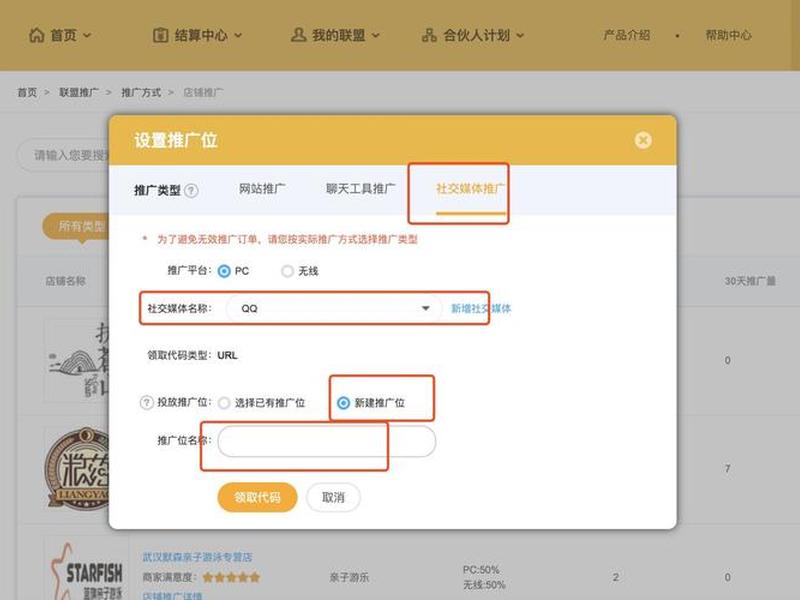The image size is (800, 600).
Task: Switch to 社交媒体推广 tab
Action: 470,189
